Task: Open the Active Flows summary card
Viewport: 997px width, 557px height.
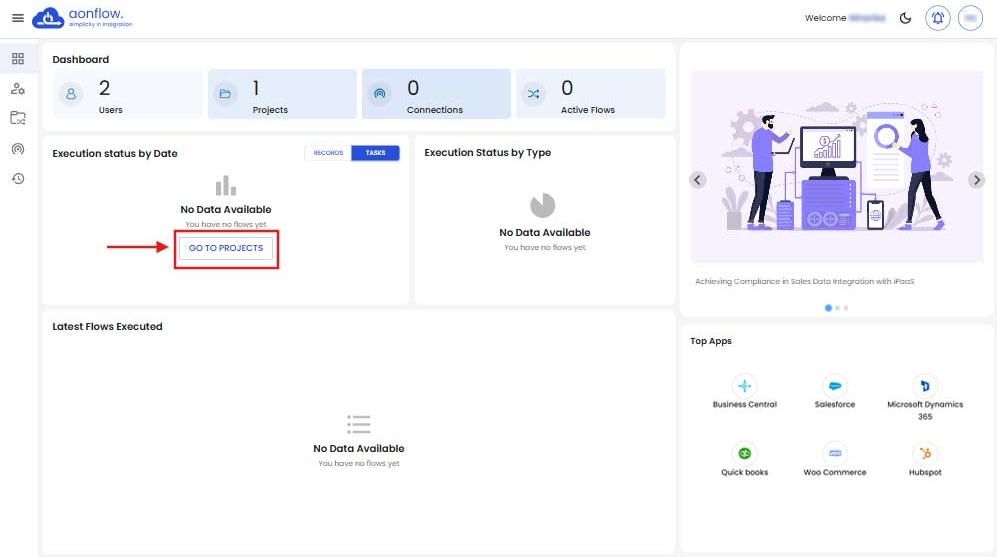Action: click(x=590, y=95)
